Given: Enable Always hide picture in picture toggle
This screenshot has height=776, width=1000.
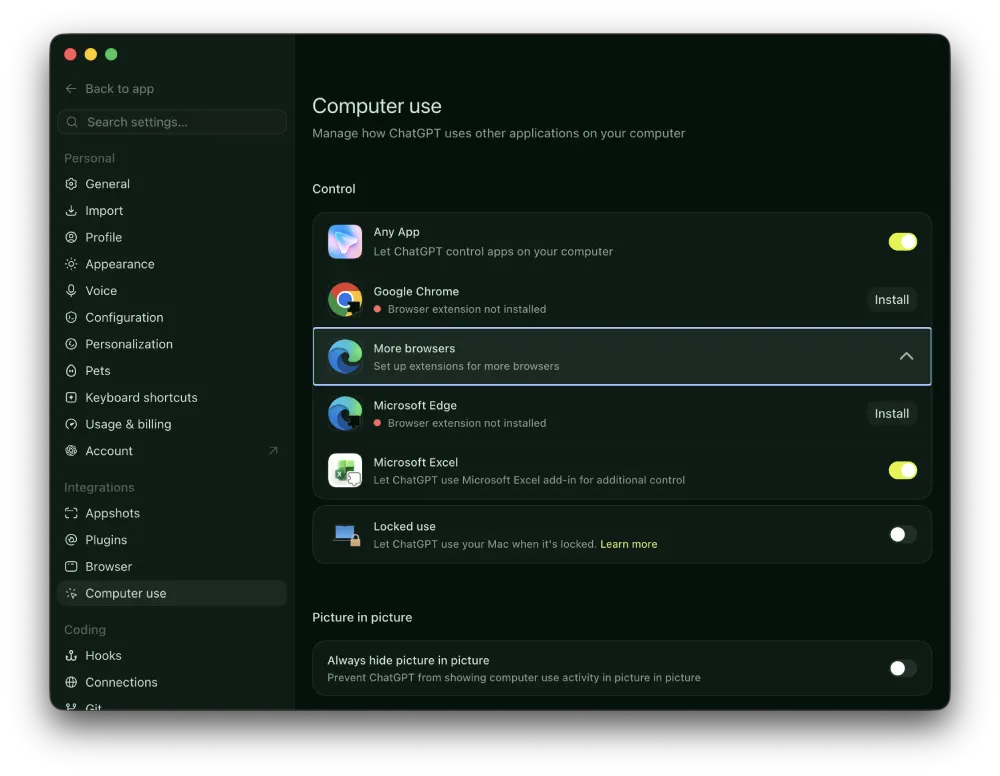Looking at the screenshot, I should click(902, 668).
